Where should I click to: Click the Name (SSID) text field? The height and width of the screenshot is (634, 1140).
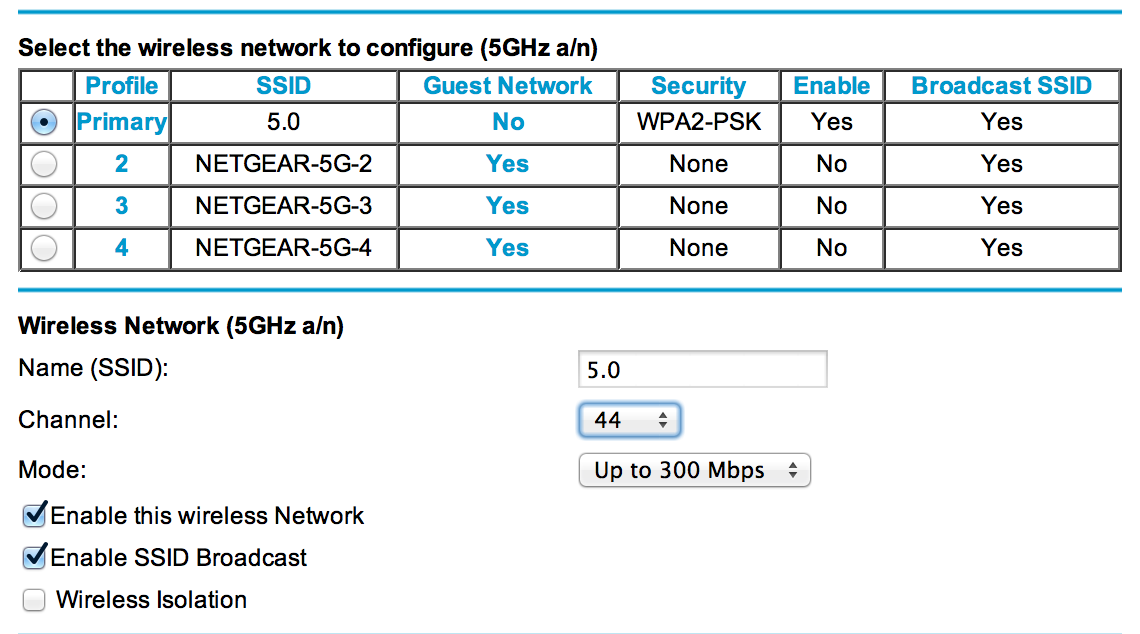pyautogui.click(x=702, y=370)
